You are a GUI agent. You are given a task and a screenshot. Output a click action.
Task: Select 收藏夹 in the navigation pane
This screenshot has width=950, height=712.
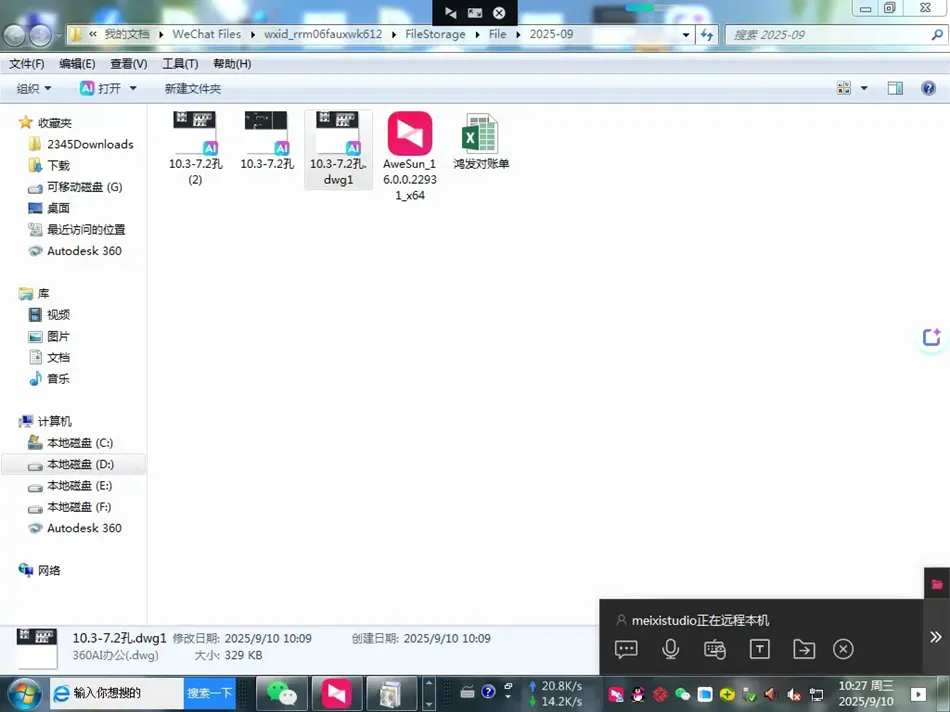[x=45, y=122]
